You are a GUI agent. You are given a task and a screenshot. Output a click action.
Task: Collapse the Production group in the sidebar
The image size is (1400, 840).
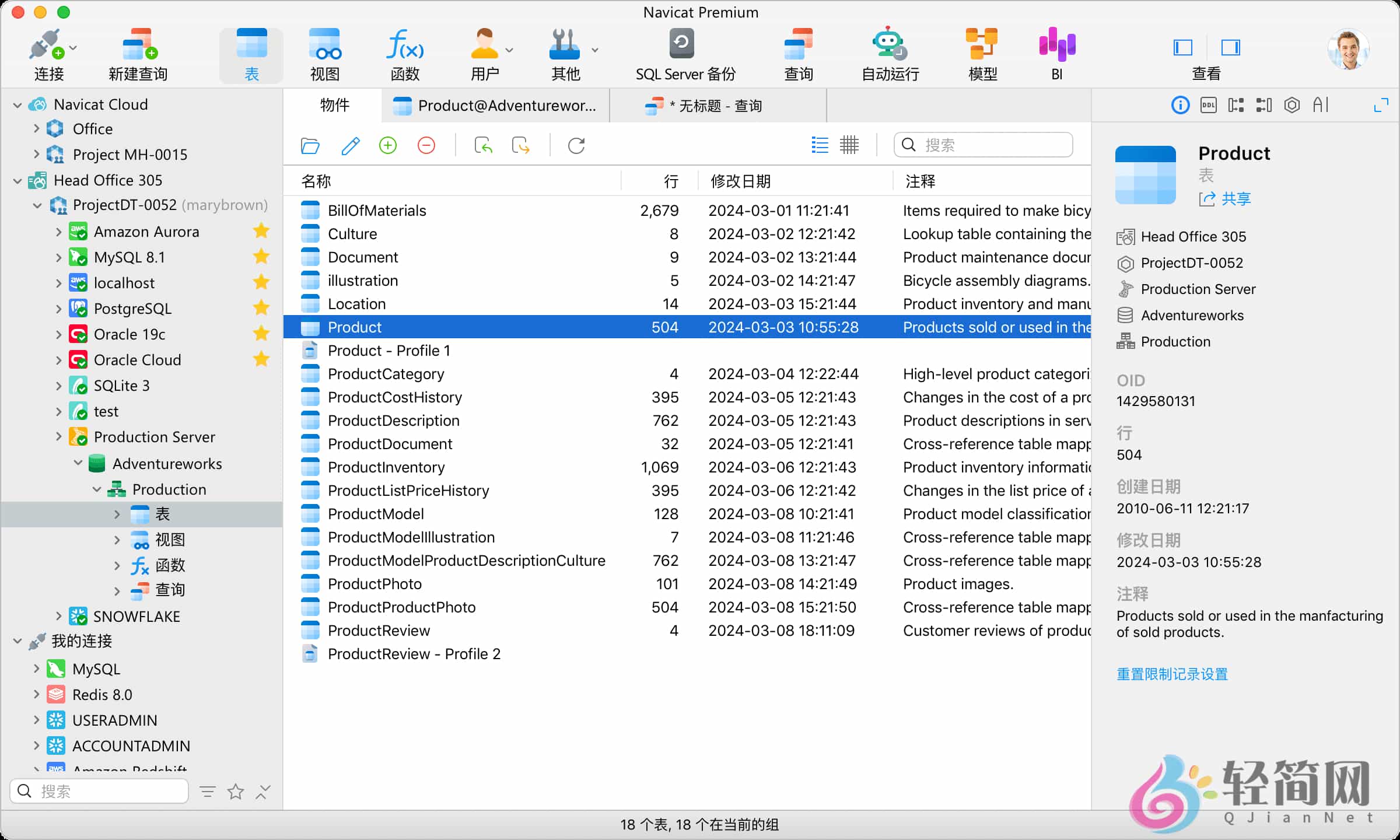tap(97, 489)
